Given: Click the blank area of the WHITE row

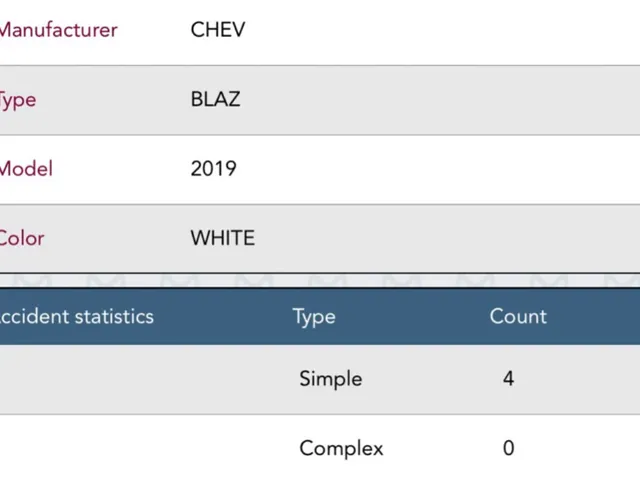Looking at the screenshot, I should (445, 239).
